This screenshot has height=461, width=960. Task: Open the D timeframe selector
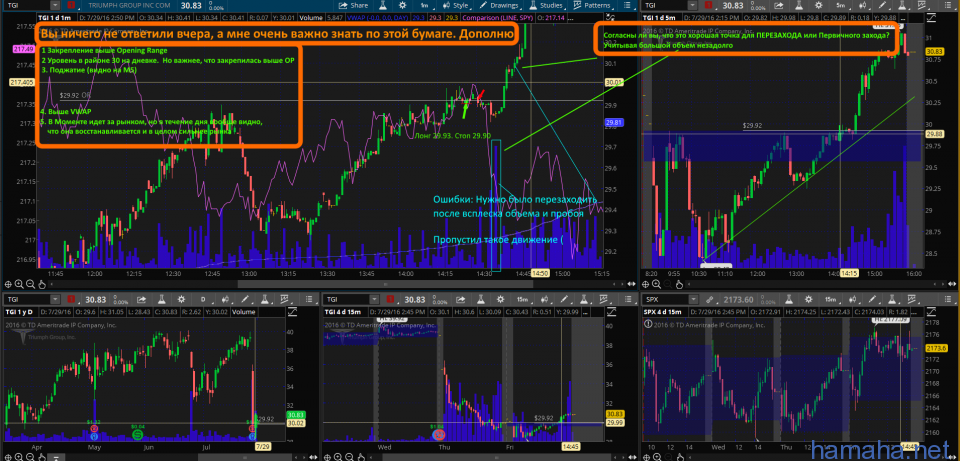pos(203,299)
